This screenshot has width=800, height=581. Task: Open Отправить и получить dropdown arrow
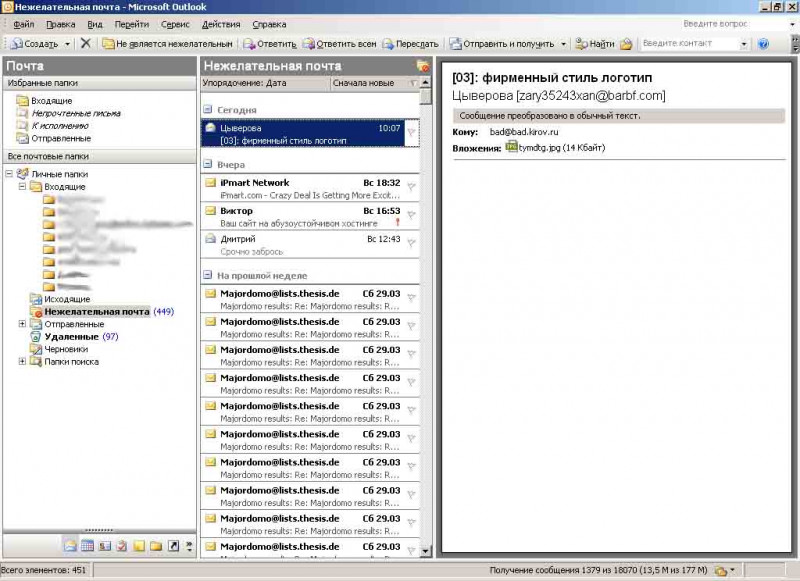click(563, 44)
